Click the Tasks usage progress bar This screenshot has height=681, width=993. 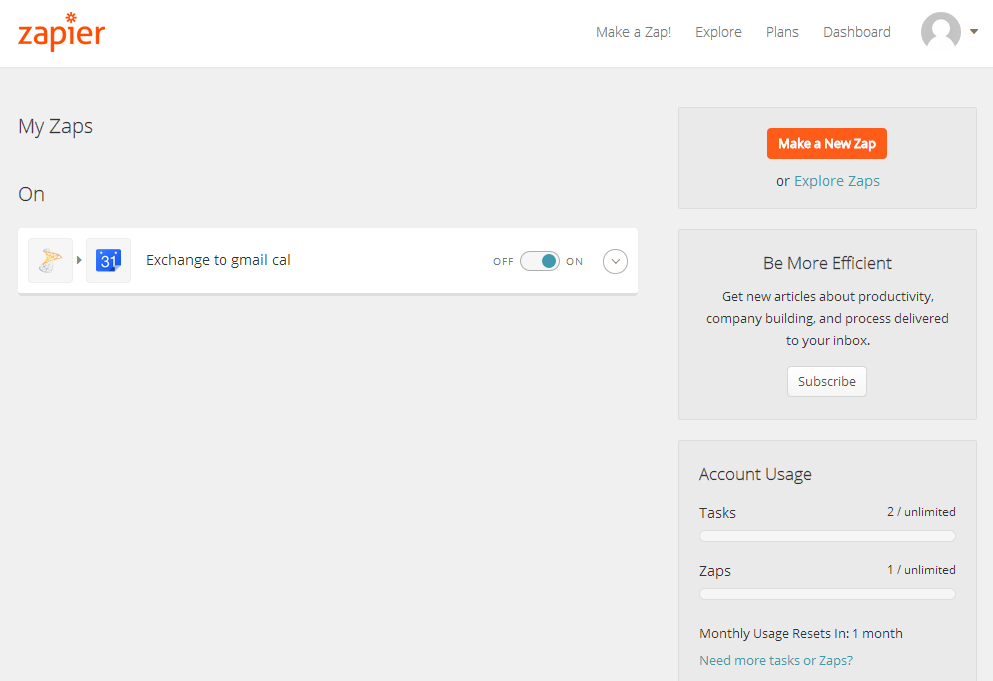coord(827,536)
